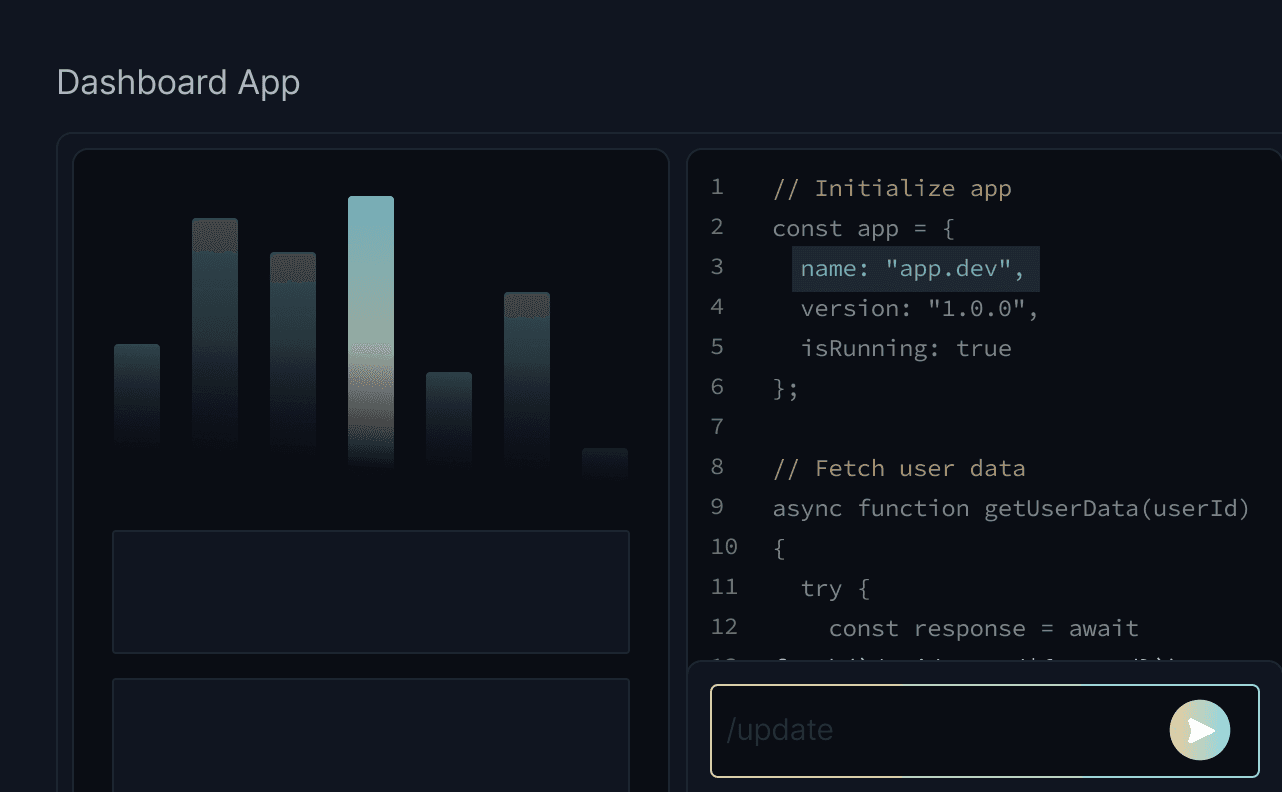This screenshot has width=1282, height=792.
Task: Click the 'try {' code line
Action: click(835, 588)
